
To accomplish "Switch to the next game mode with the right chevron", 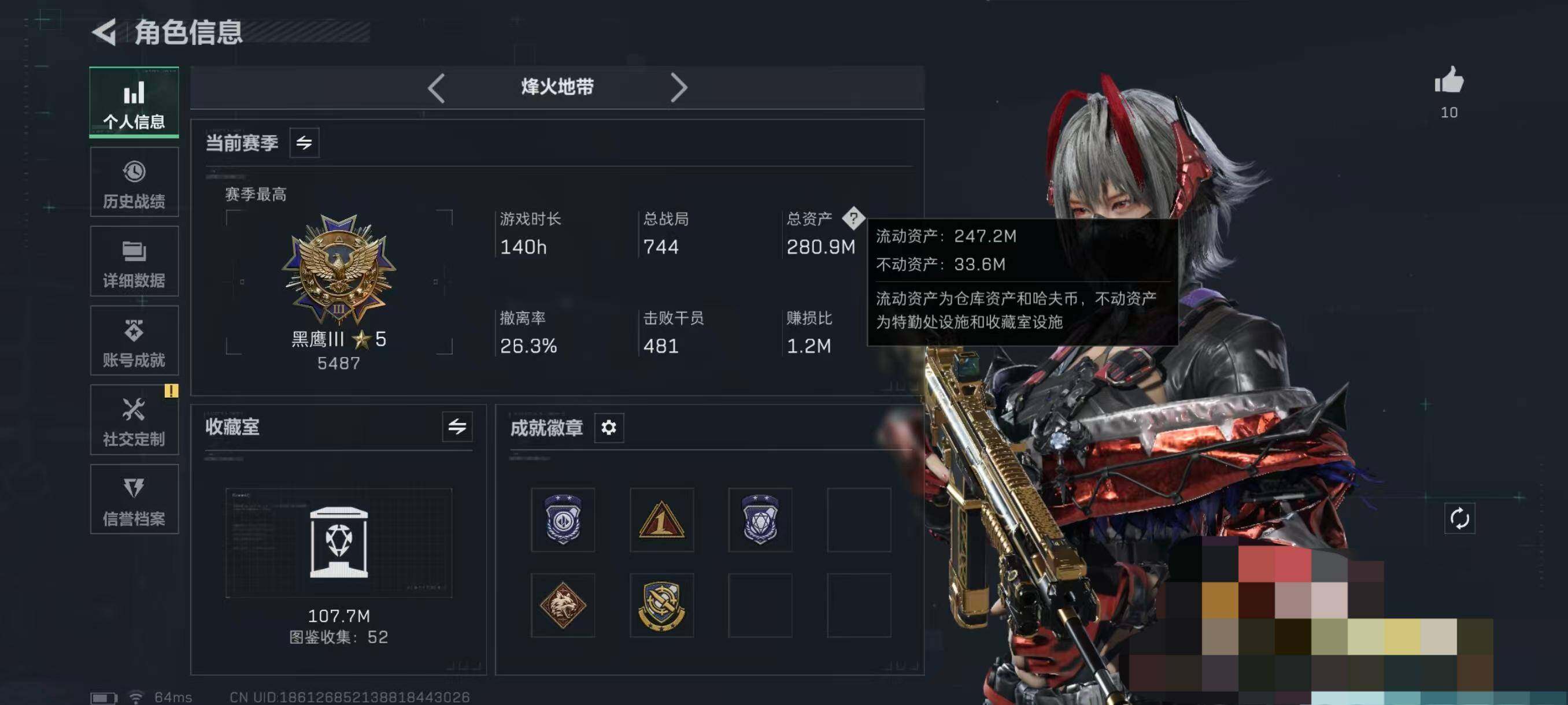I will point(679,88).
